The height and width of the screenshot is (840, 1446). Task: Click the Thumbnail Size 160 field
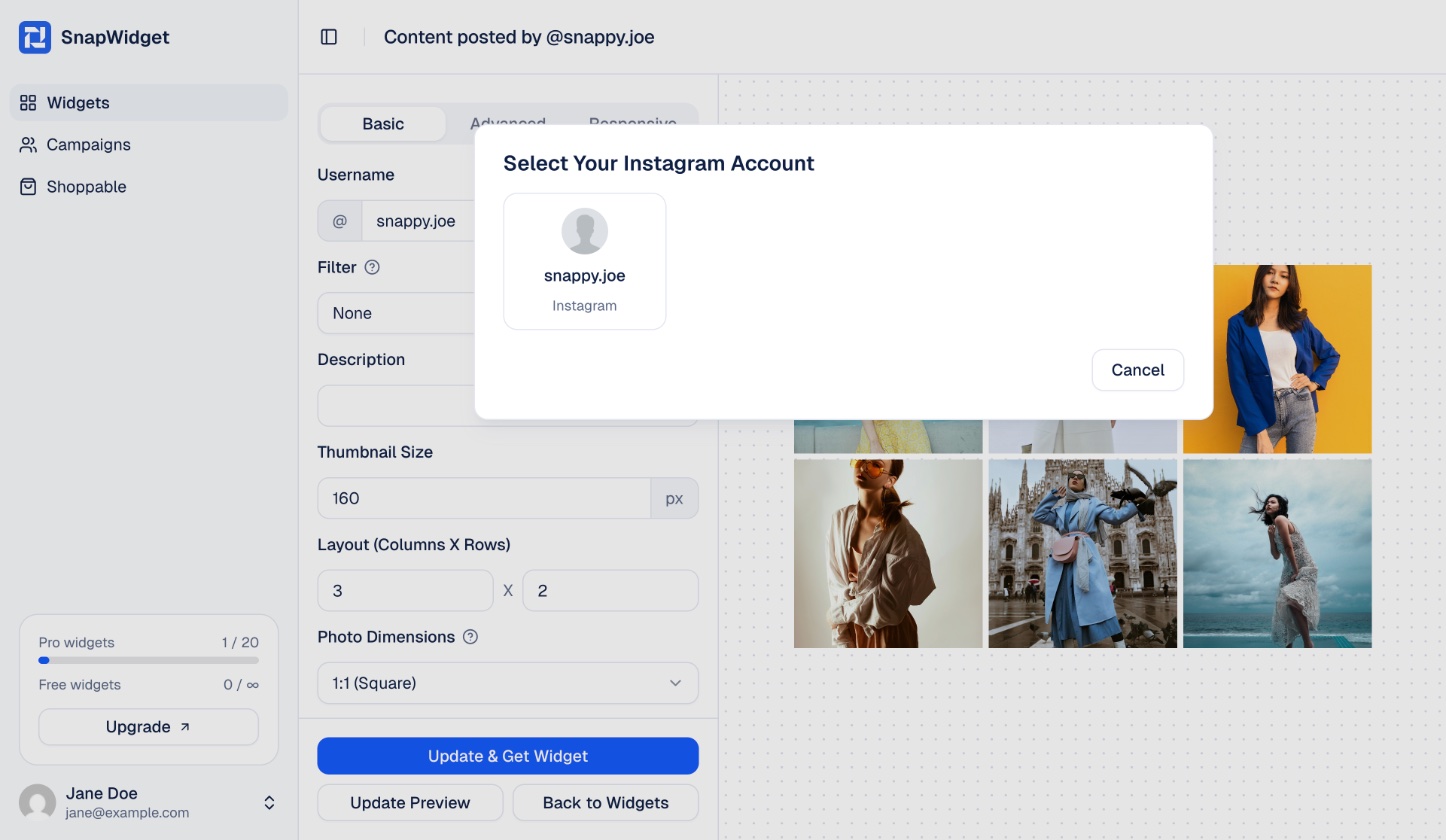(x=485, y=498)
